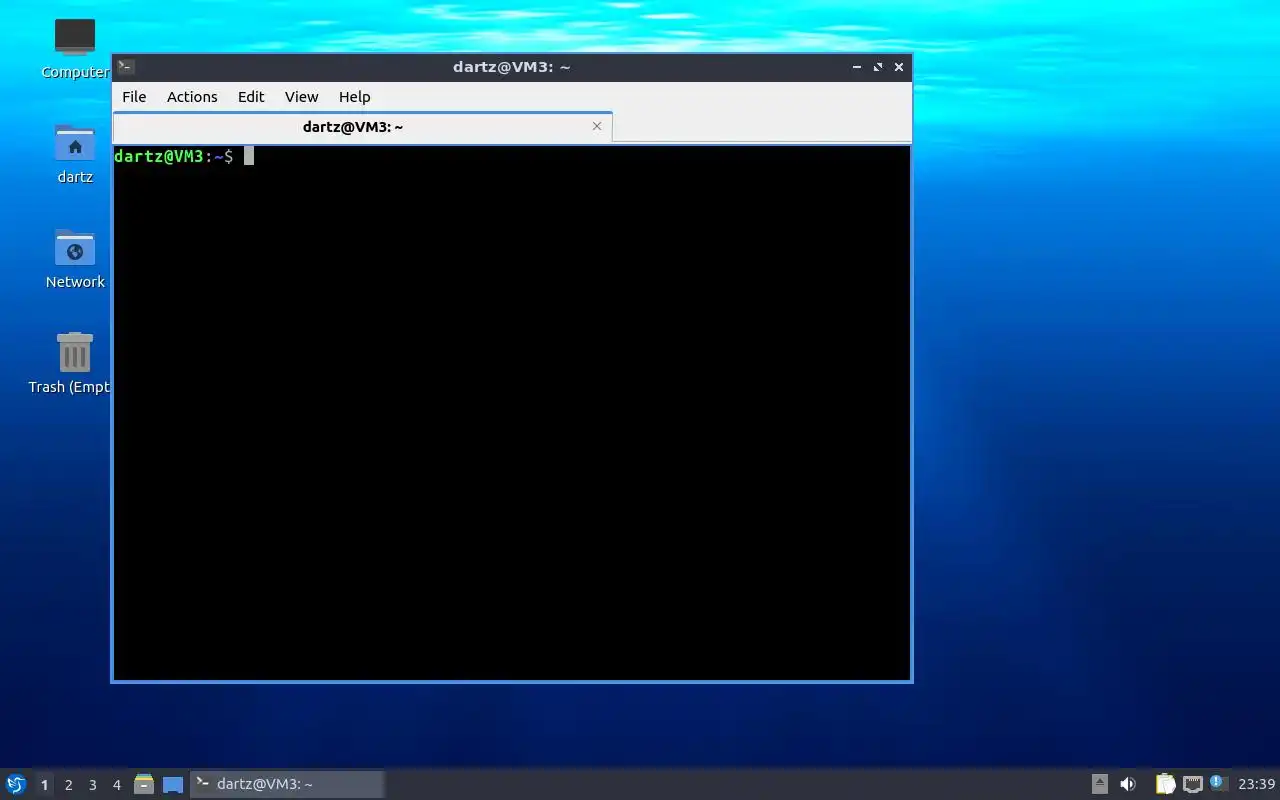Select the Network desktop icon
The height and width of the screenshot is (800, 1280).
[x=75, y=258]
